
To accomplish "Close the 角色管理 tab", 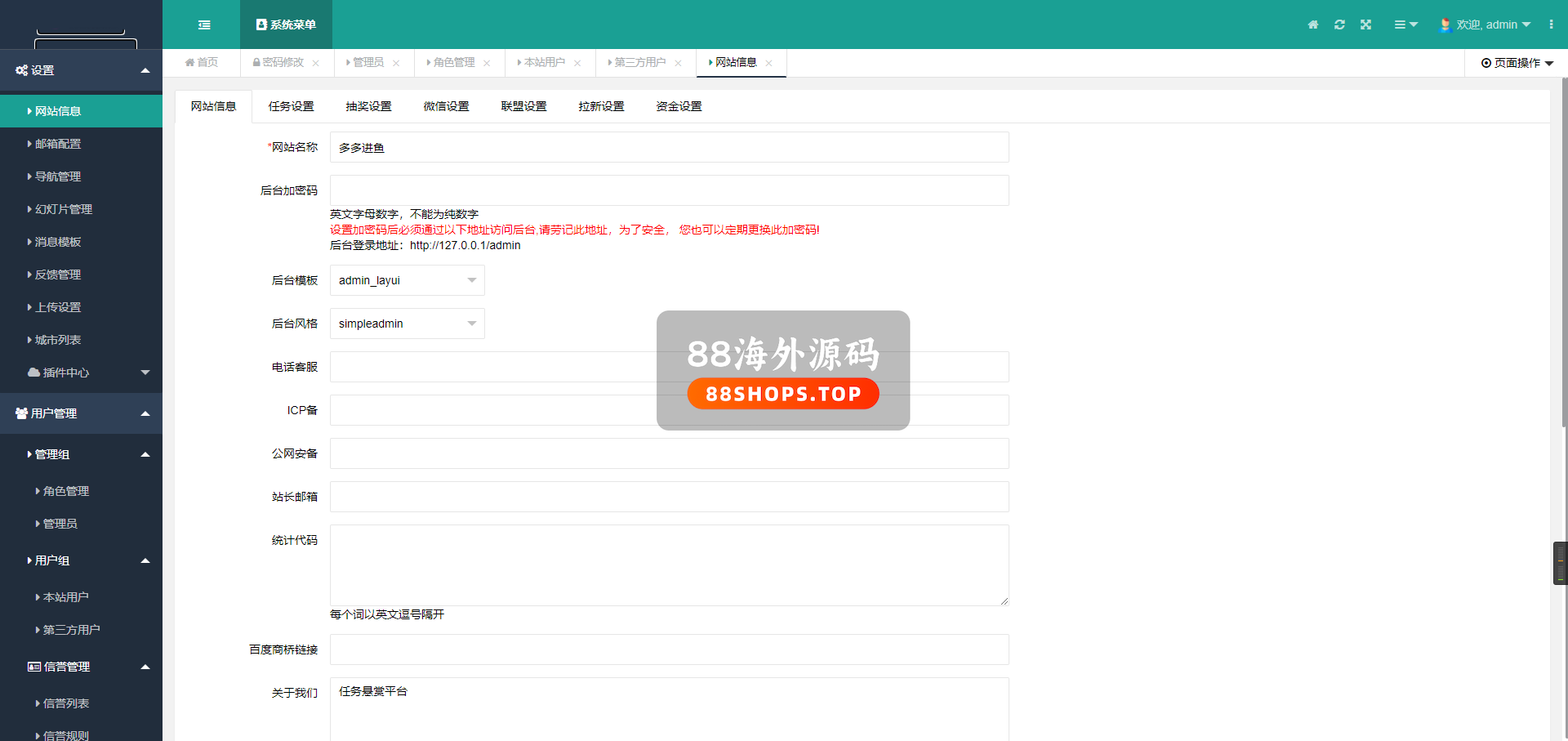I will coord(487,63).
